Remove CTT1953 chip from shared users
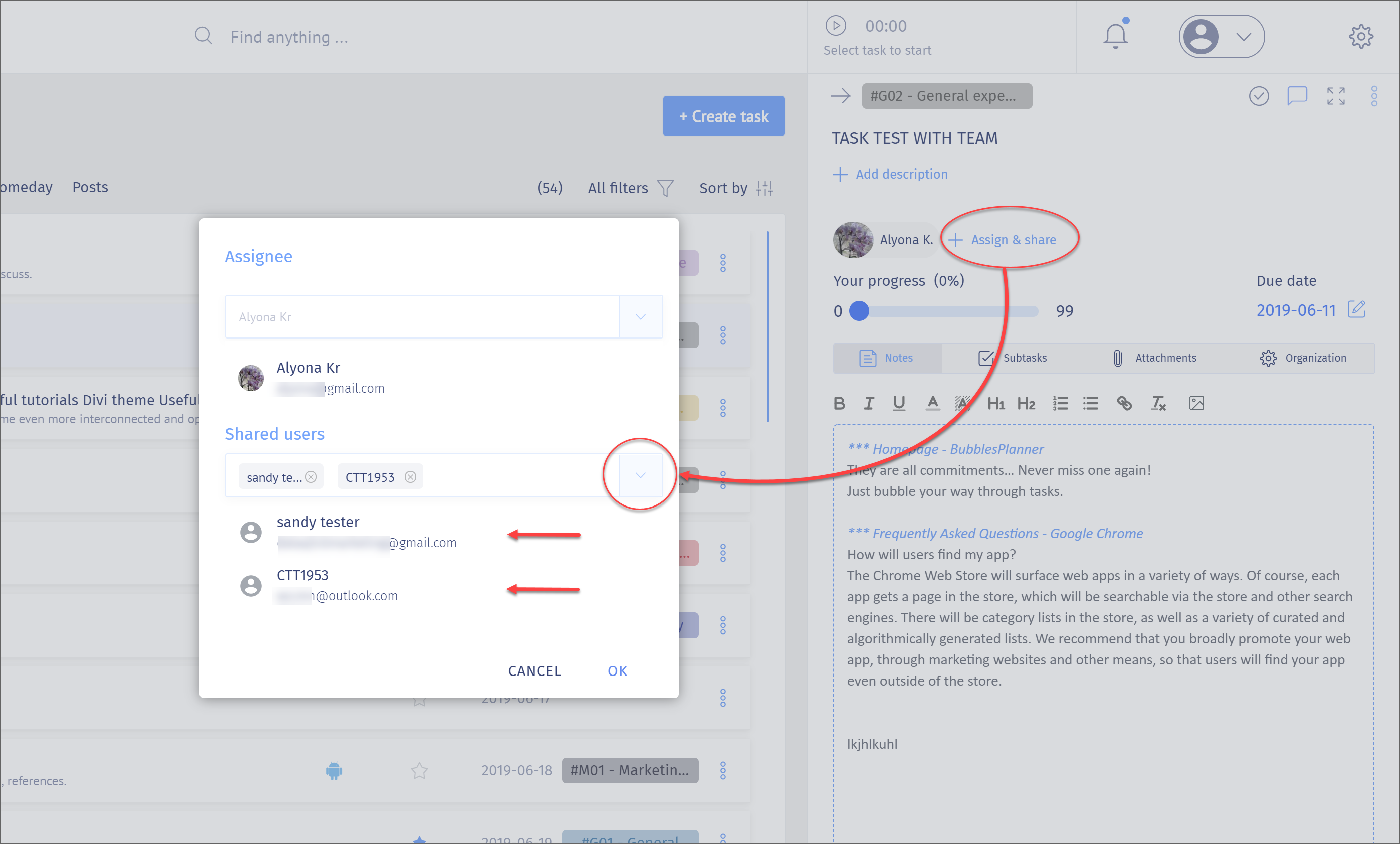Screen dimensions: 1400x844 tap(410, 477)
